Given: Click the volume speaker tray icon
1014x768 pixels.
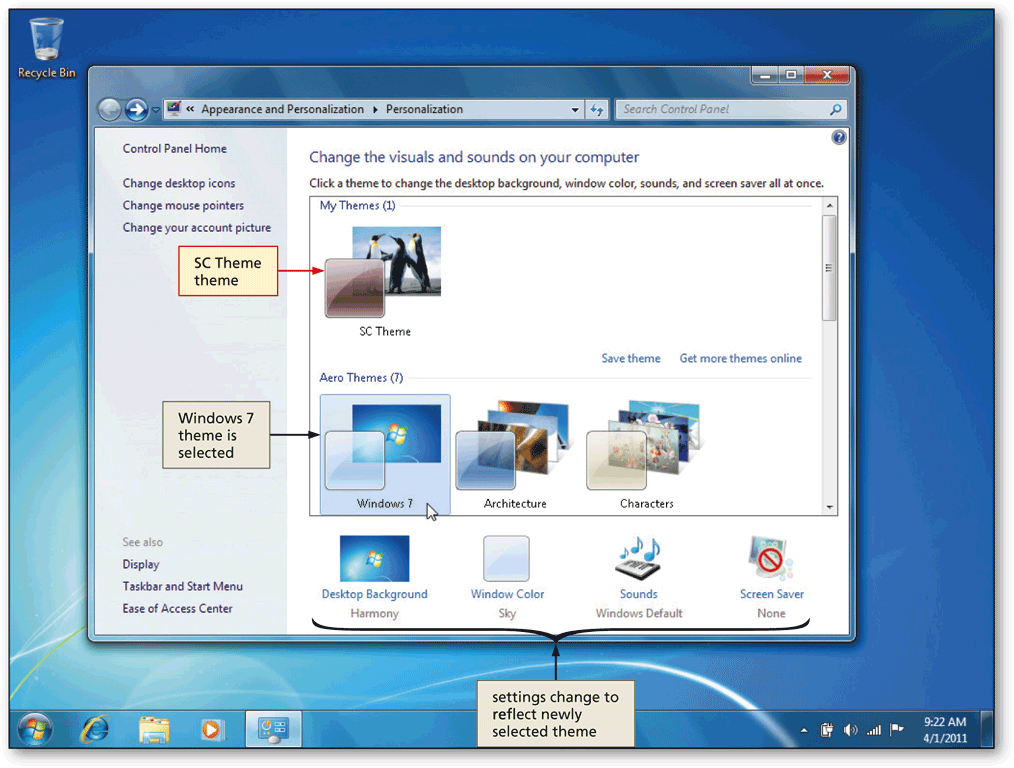Looking at the screenshot, I should pos(850,731).
